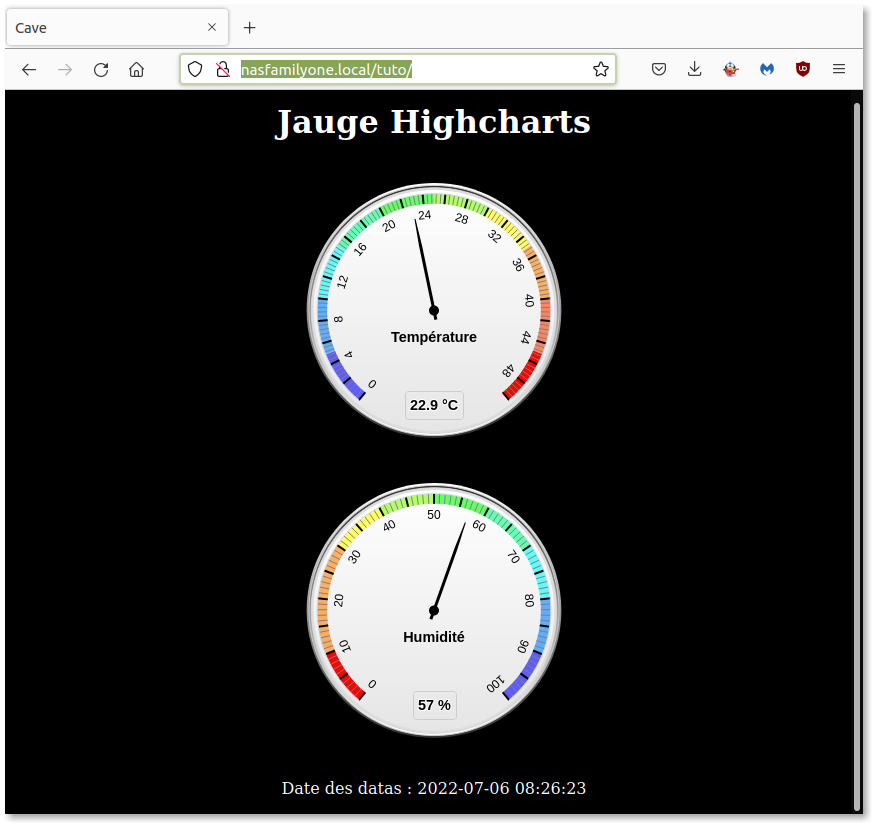Click the Jauge Highcharts heading
This screenshot has height=823, width=872.
click(433, 122)
